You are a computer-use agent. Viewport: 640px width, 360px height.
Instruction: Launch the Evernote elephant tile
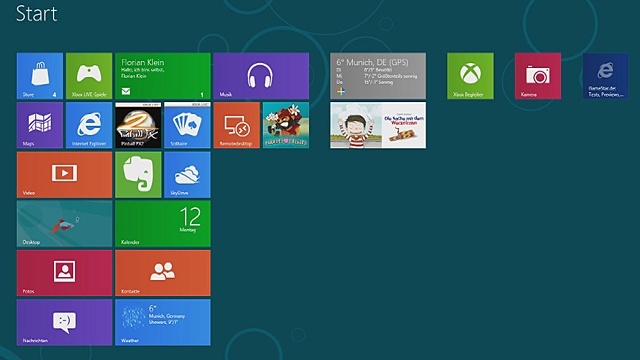tap(138, 175)
